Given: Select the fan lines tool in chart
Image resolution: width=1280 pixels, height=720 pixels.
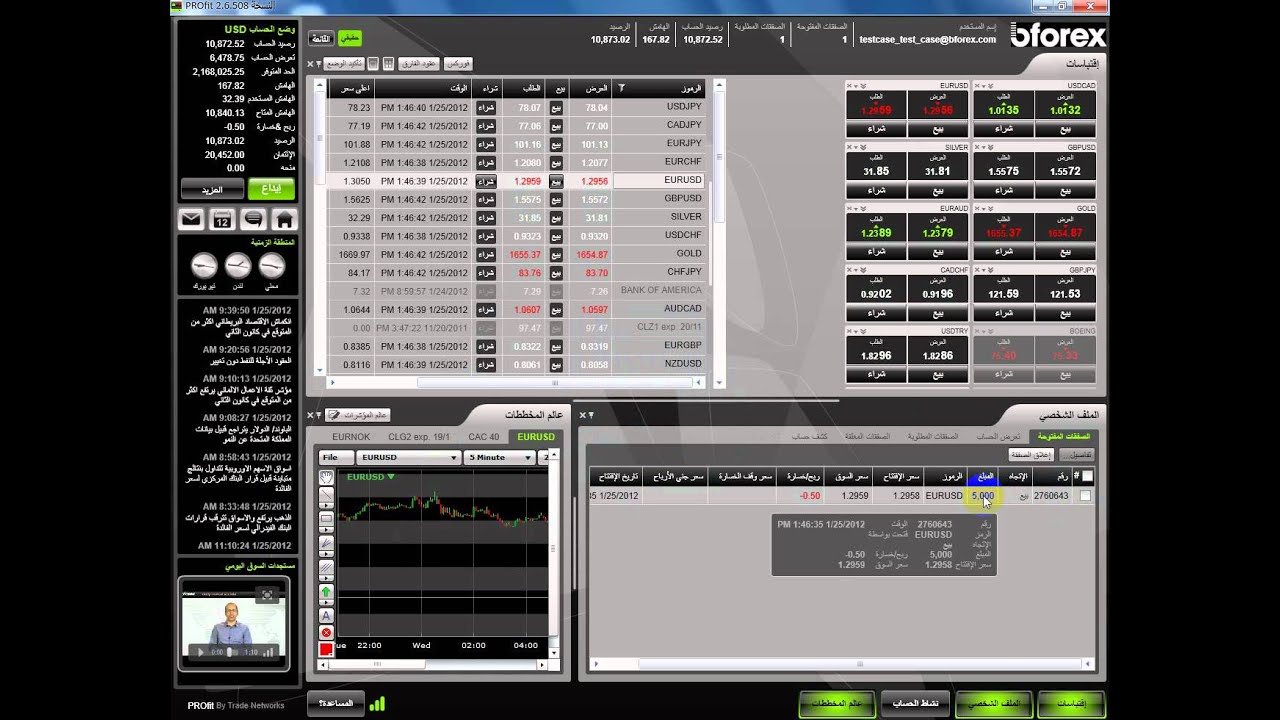Looking at the screenshot, I should pyautogui.click(x=326, y=544).
